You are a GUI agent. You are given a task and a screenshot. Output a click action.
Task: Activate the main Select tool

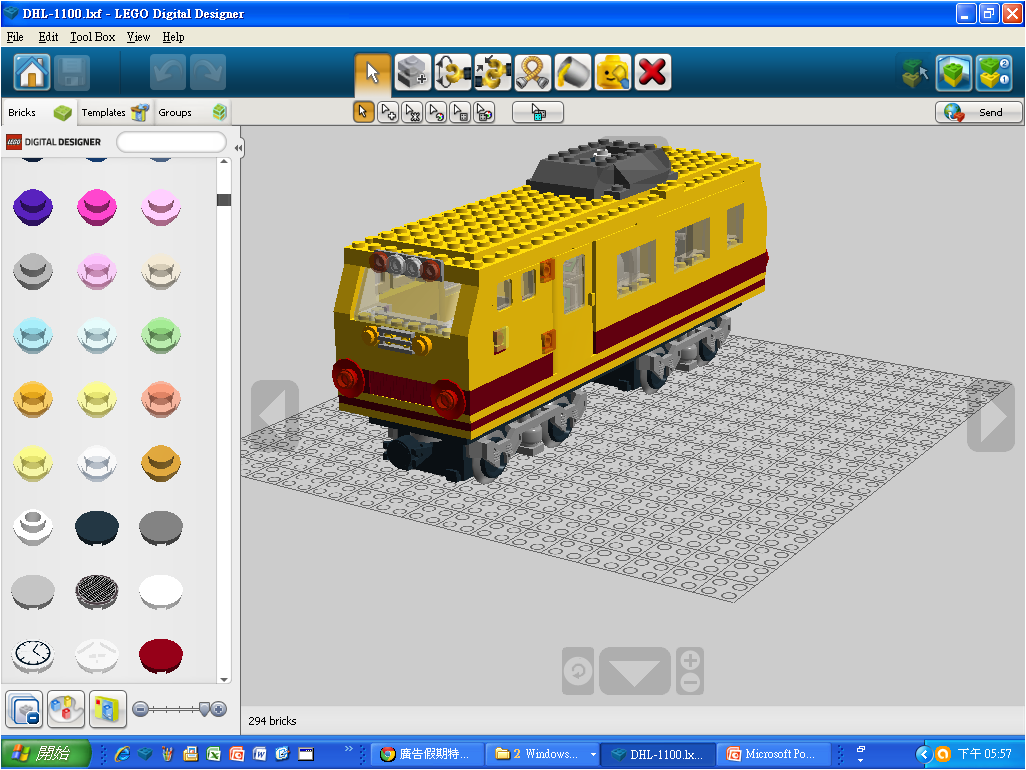pos(373,73)
